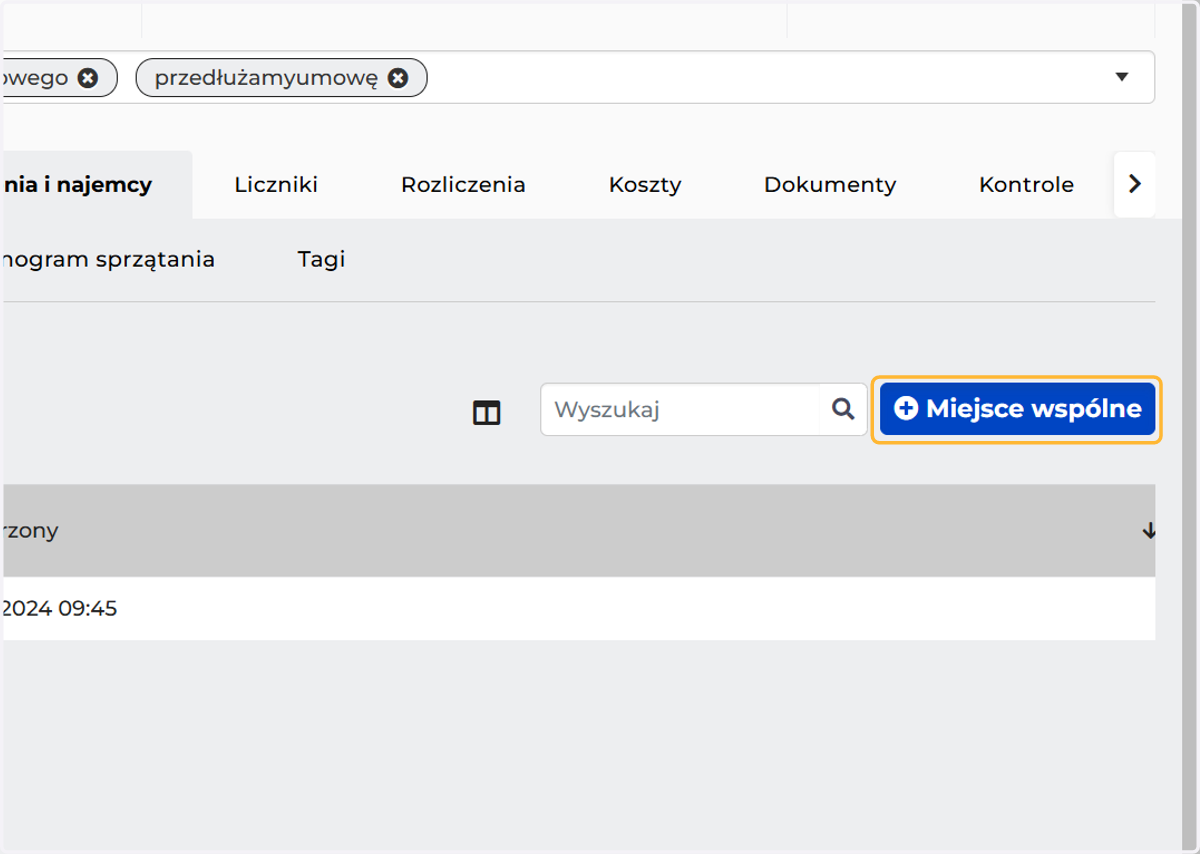This screenshot has width=1200, height=854.
Task: Click the magnifier search button
Action: coord(843,409)
